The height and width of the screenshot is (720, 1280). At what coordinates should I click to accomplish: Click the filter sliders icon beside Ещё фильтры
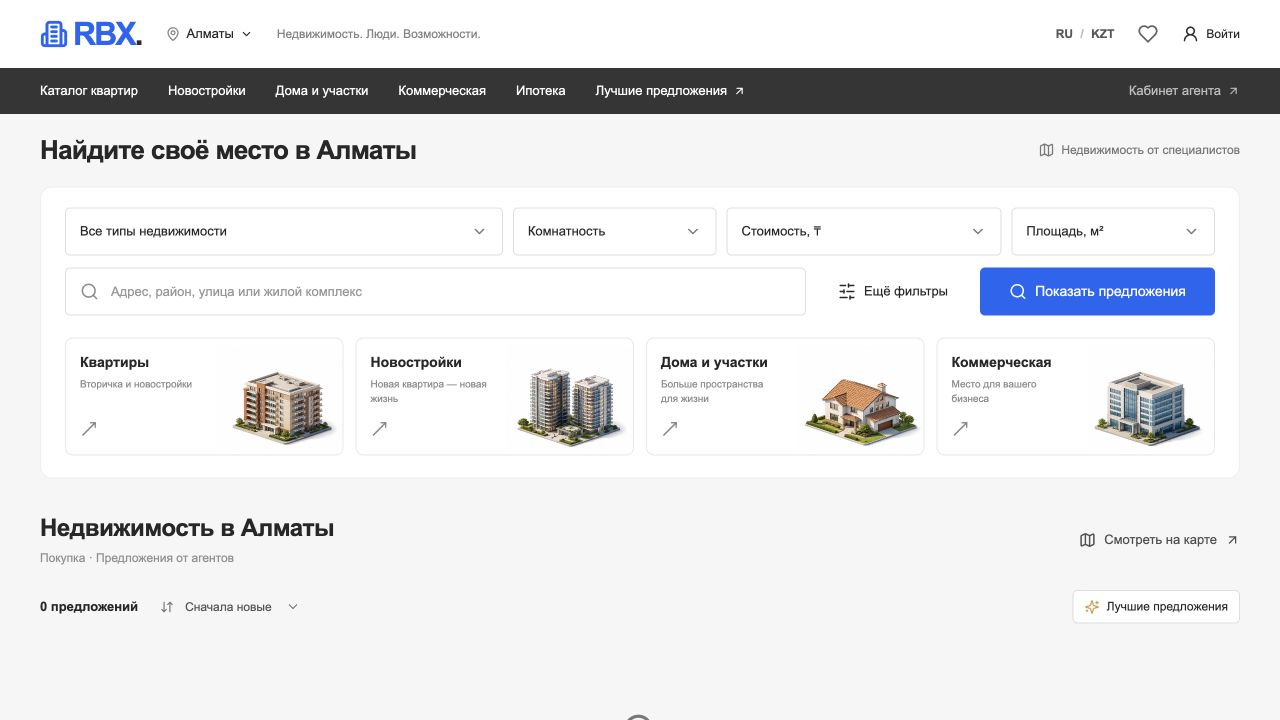[847, 292]
